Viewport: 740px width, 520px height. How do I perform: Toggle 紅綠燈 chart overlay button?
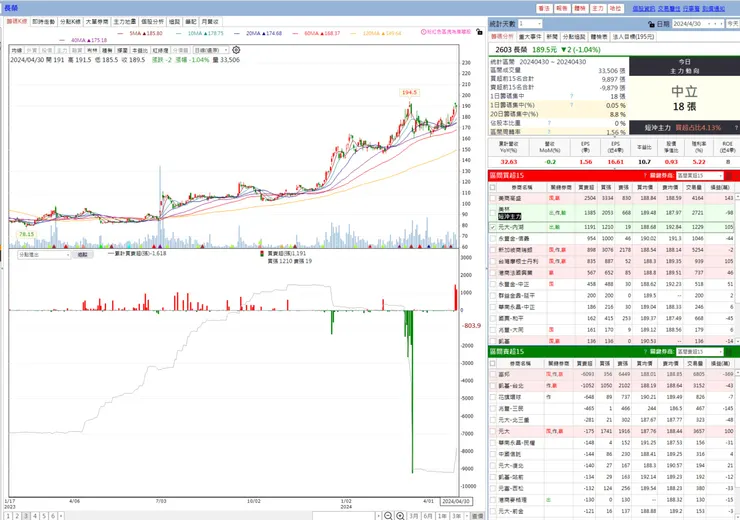pos(160,50)
